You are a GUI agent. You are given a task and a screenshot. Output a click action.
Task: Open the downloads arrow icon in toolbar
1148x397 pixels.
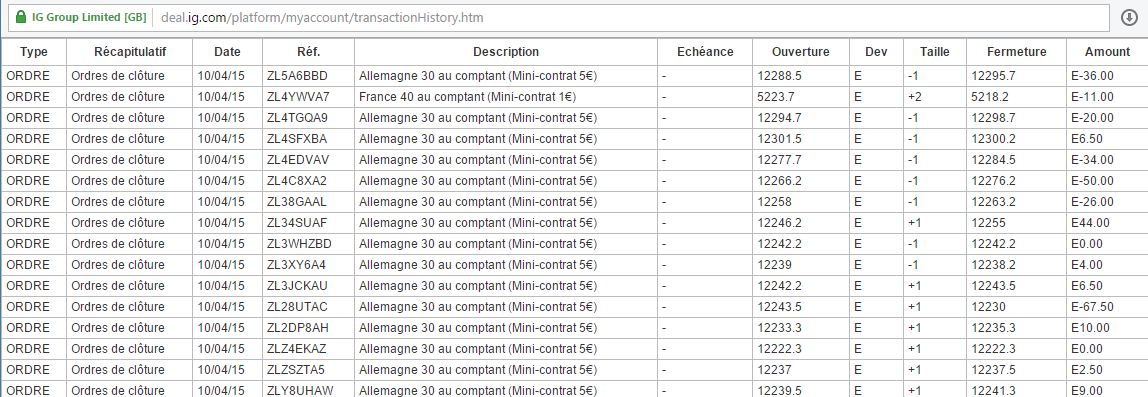pyautogui.click(x=1129, y=17)
